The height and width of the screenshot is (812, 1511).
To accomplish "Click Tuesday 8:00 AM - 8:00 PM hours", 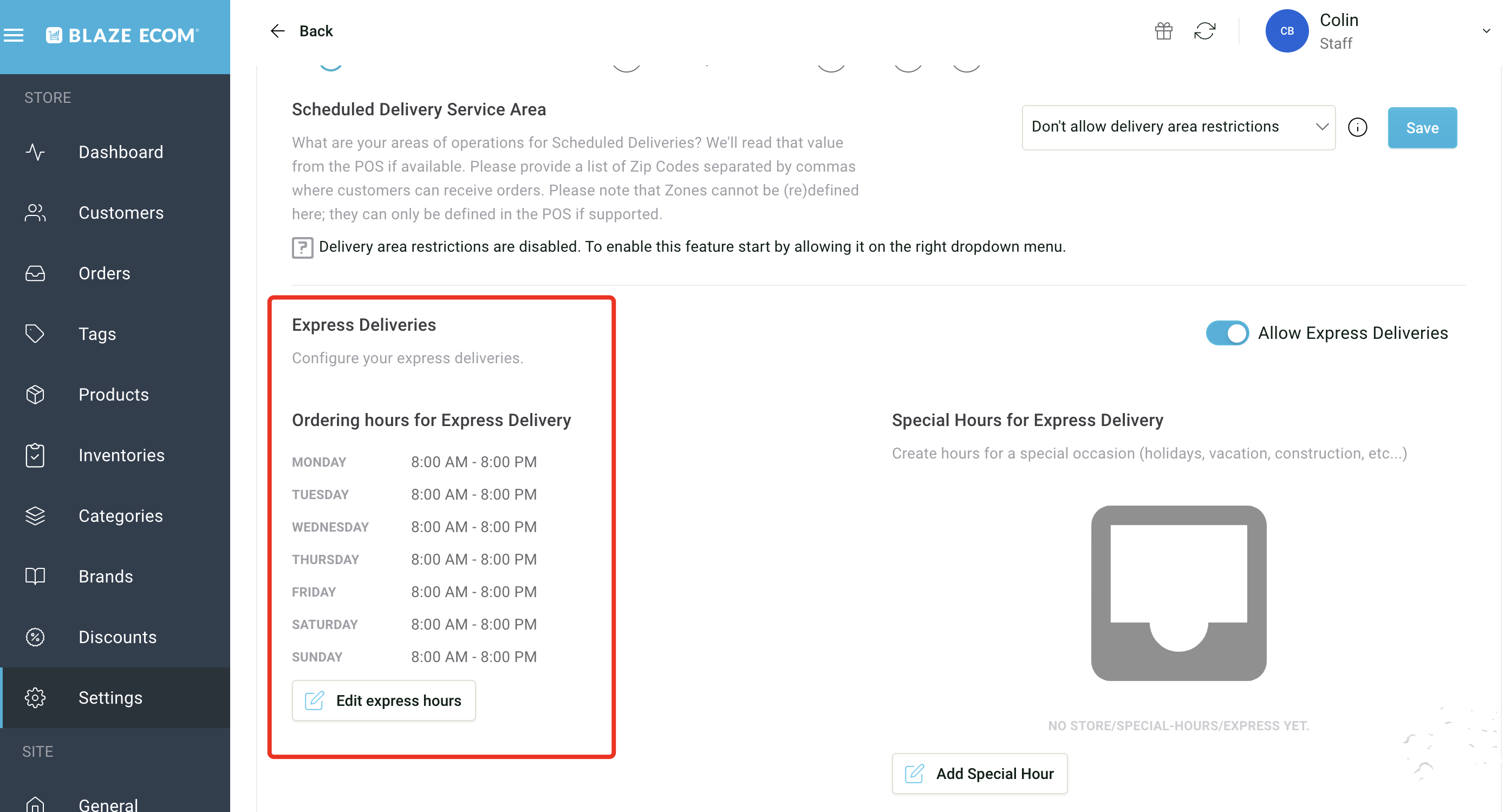I will tap(474, 494).
